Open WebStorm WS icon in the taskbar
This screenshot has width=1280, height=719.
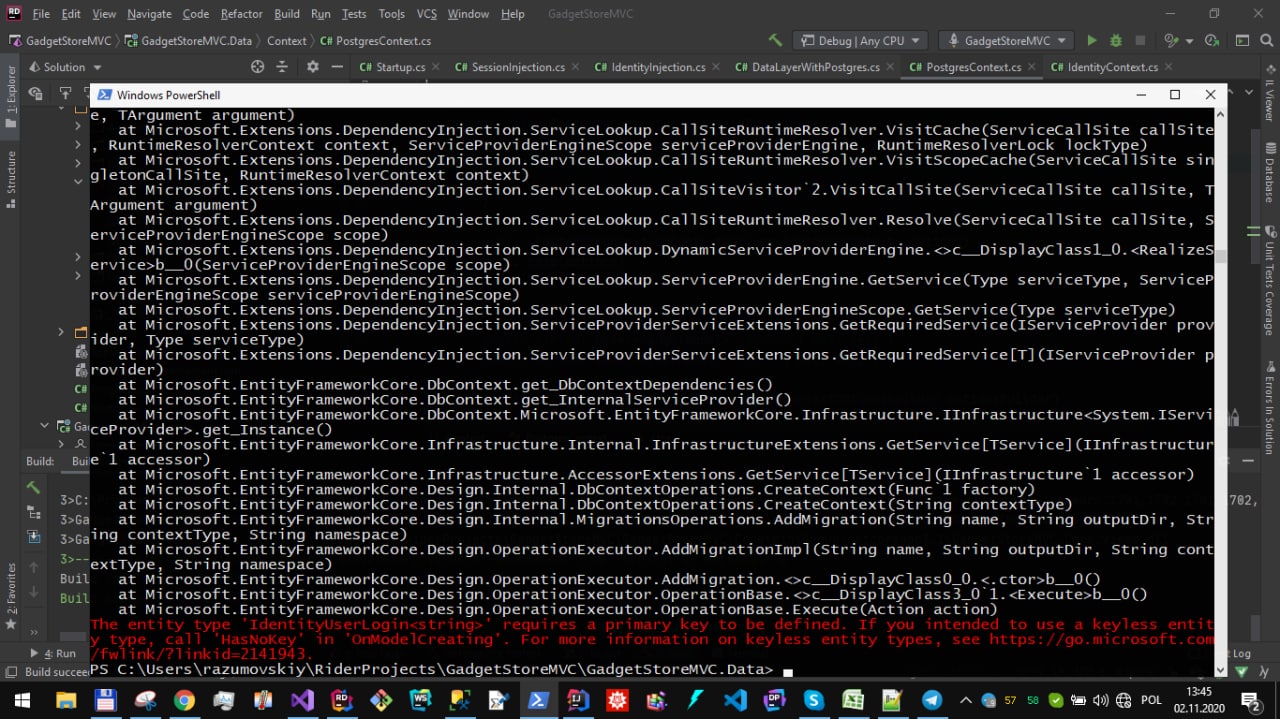(x=420, y=700)
